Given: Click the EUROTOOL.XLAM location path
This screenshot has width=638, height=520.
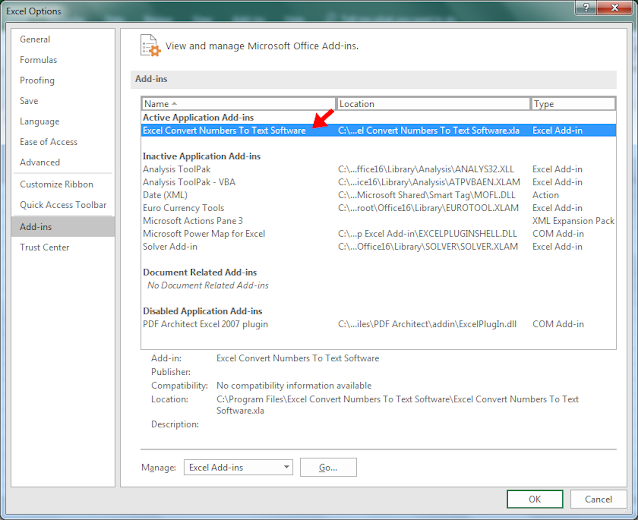Looking at the screenshot, I should (428, 208).
